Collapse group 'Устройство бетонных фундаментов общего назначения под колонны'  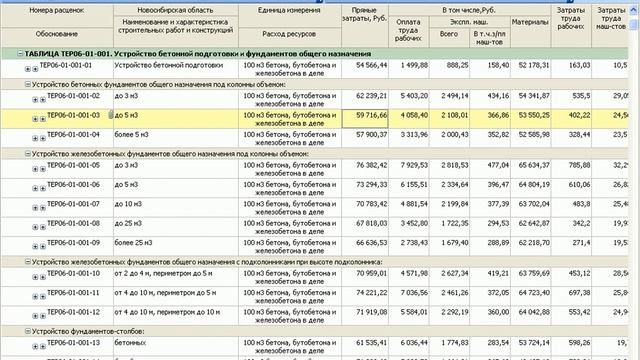coord(27,84)
